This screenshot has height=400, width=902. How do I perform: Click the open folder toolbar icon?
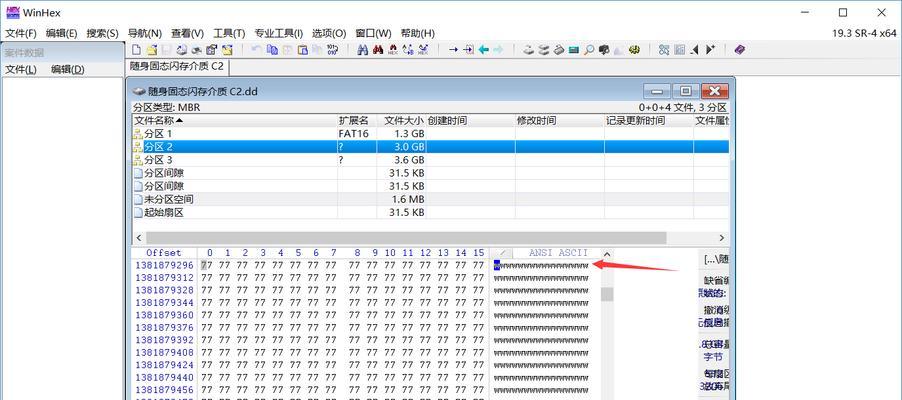coord(228,49)
